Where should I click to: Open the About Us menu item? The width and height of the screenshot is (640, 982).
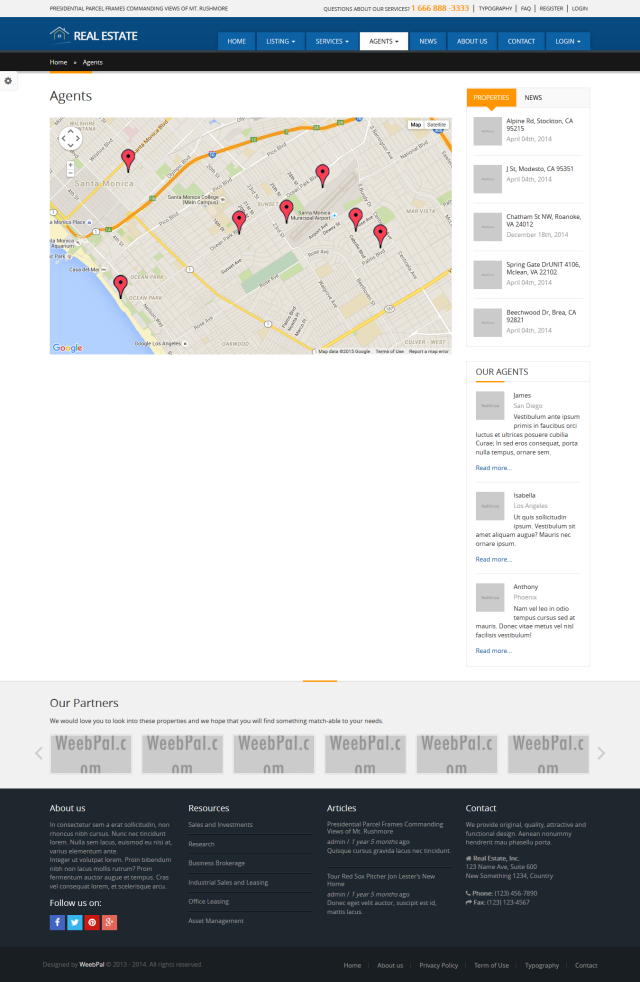pos(472,42)
